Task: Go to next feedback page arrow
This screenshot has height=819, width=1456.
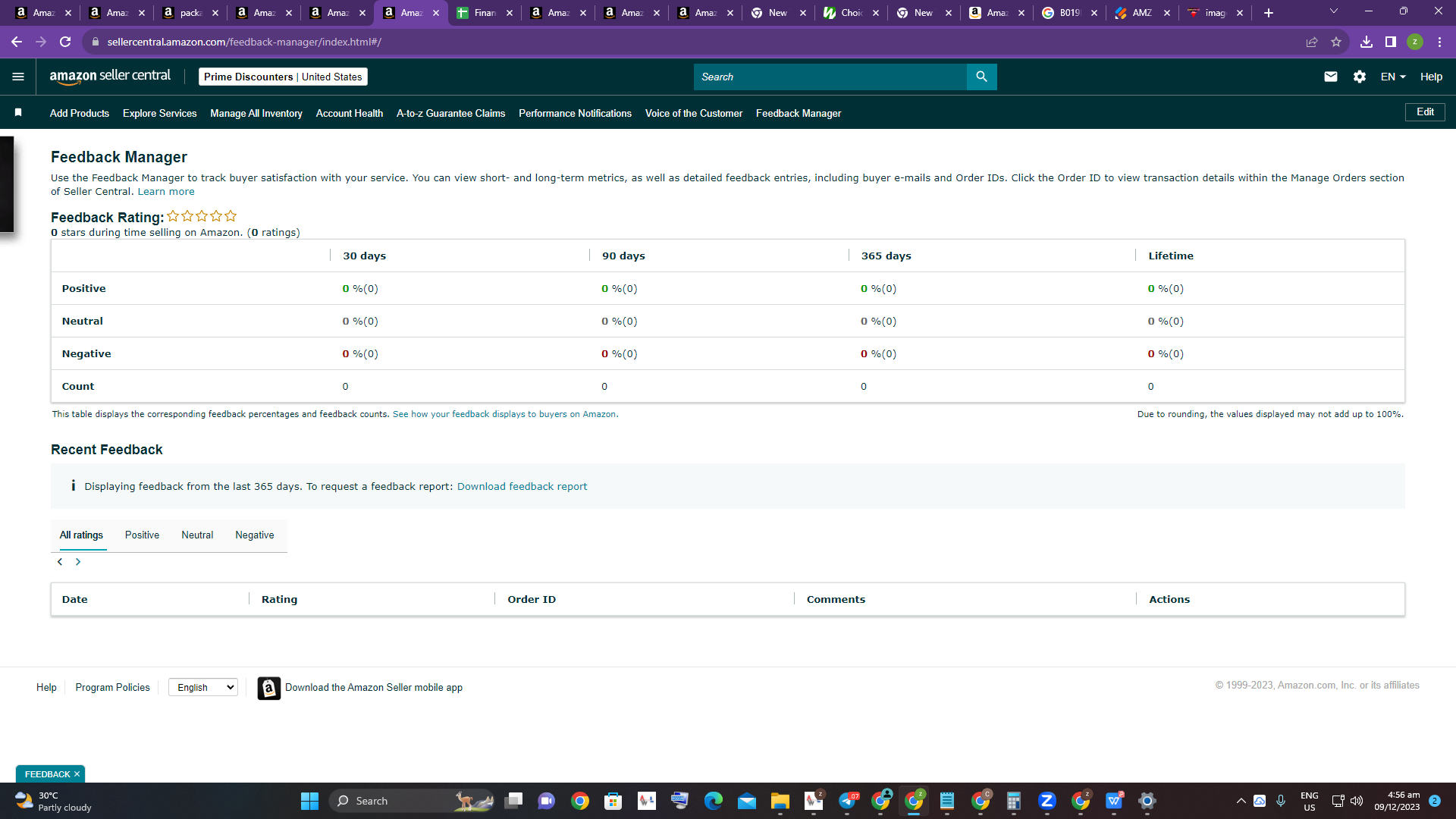Action: click(x=78, y=562)
